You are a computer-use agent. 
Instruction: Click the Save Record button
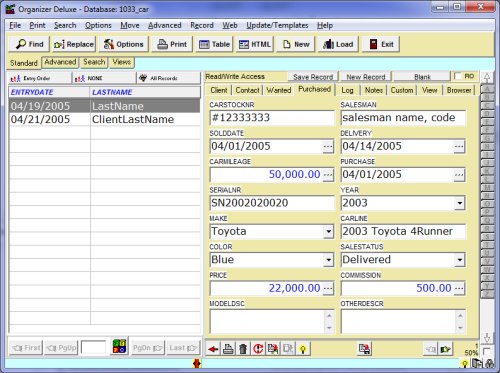pos(313,77)
